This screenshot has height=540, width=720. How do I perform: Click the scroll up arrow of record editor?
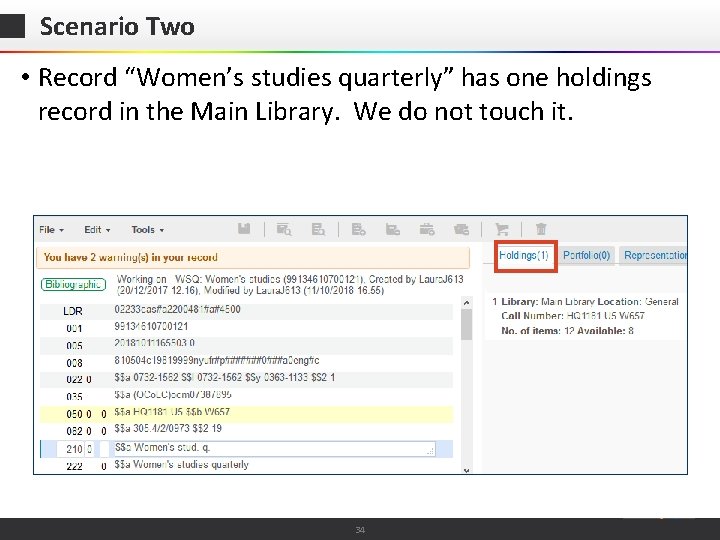467,303
